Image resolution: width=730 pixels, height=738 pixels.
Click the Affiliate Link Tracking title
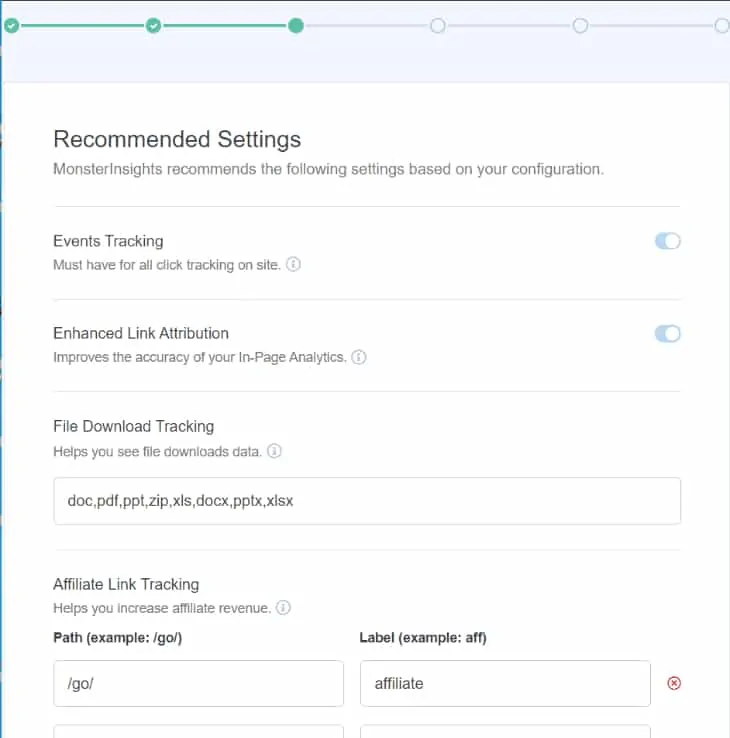coord(126,584)
